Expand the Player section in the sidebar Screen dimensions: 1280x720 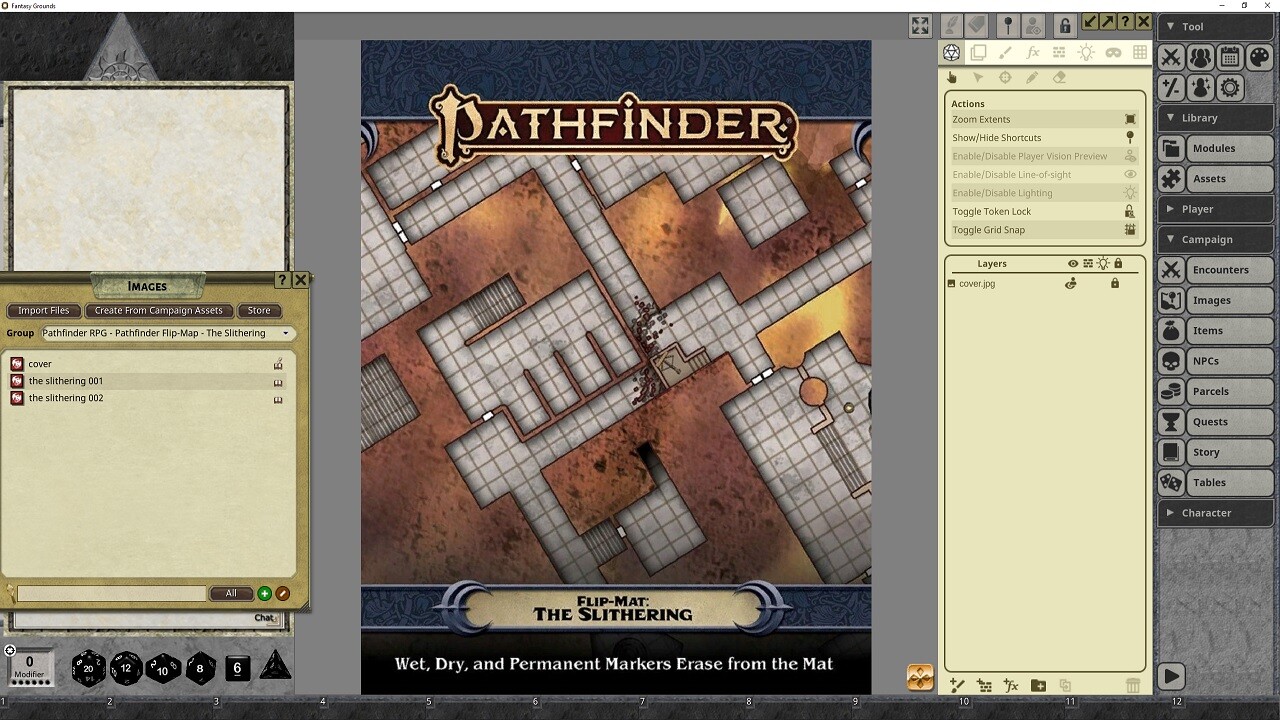[1215, 208]
